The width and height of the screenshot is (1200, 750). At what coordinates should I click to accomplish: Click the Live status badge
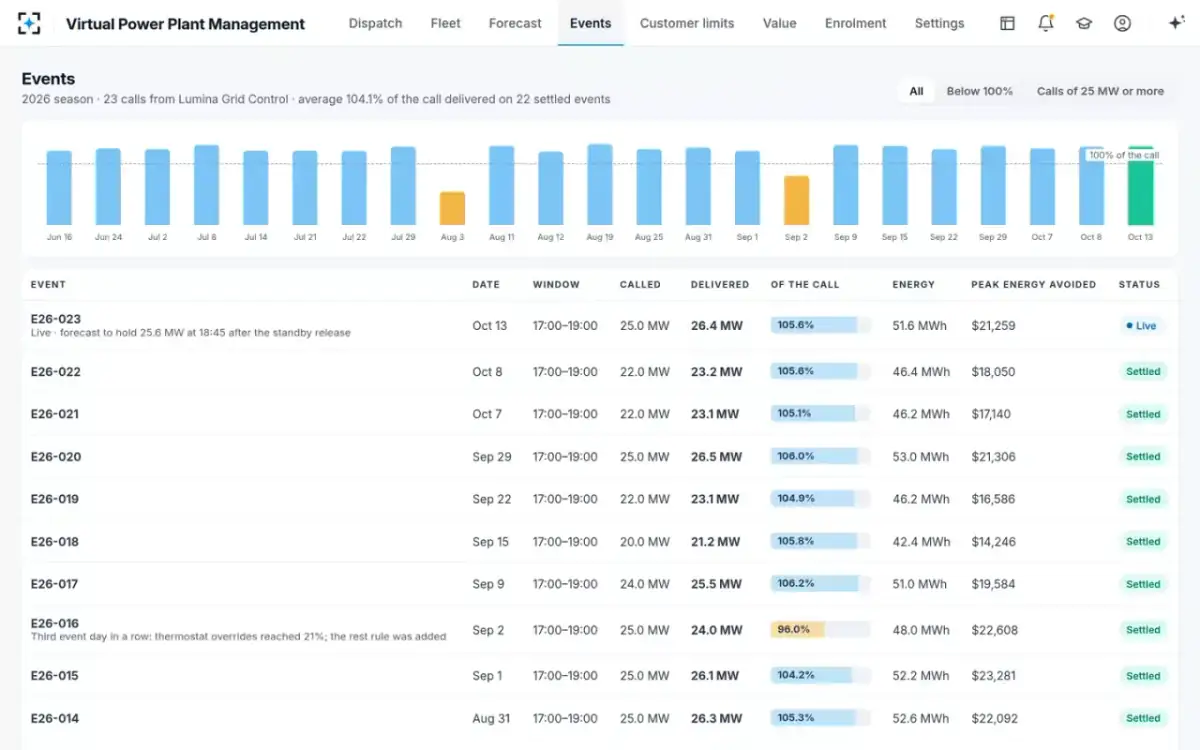[x=1141, y=326]
